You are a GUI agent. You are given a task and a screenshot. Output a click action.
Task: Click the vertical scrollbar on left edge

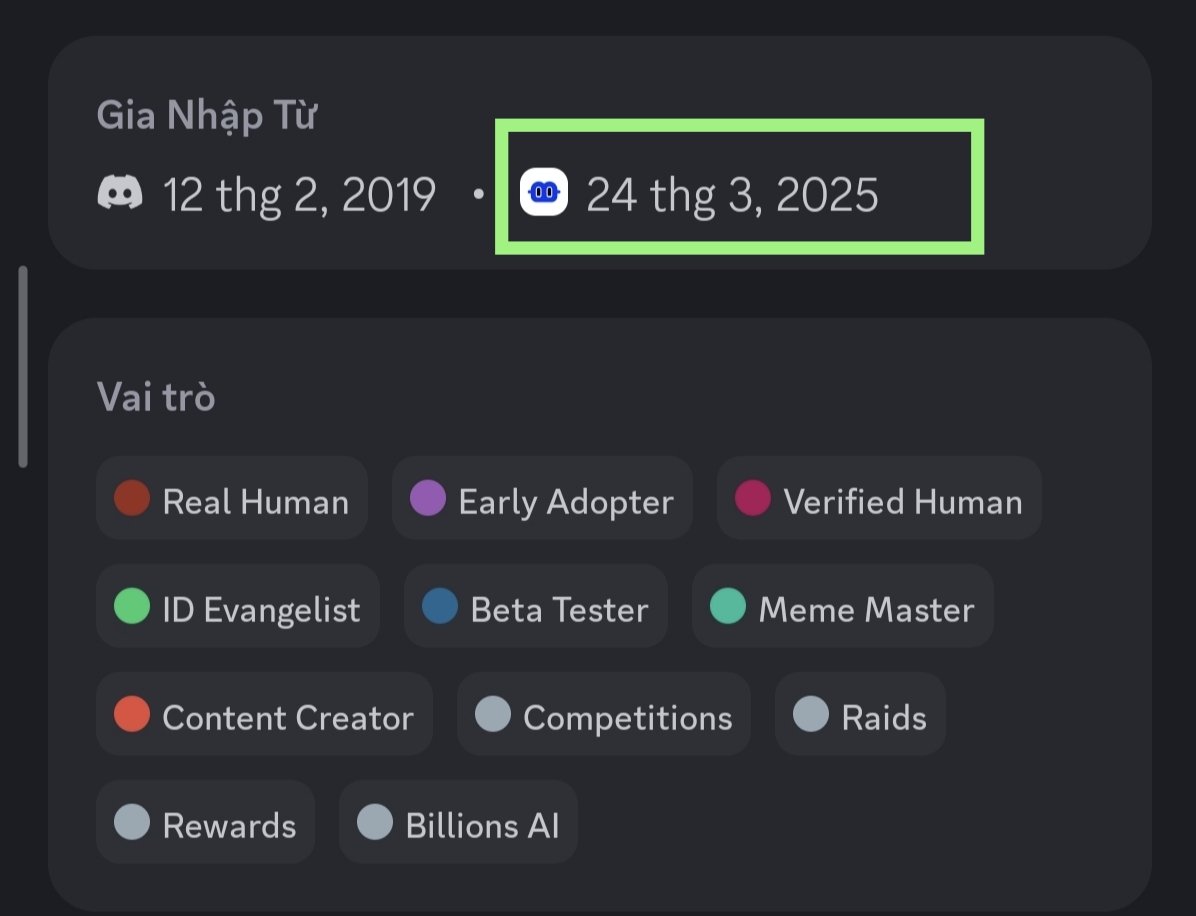click(23, 366)
